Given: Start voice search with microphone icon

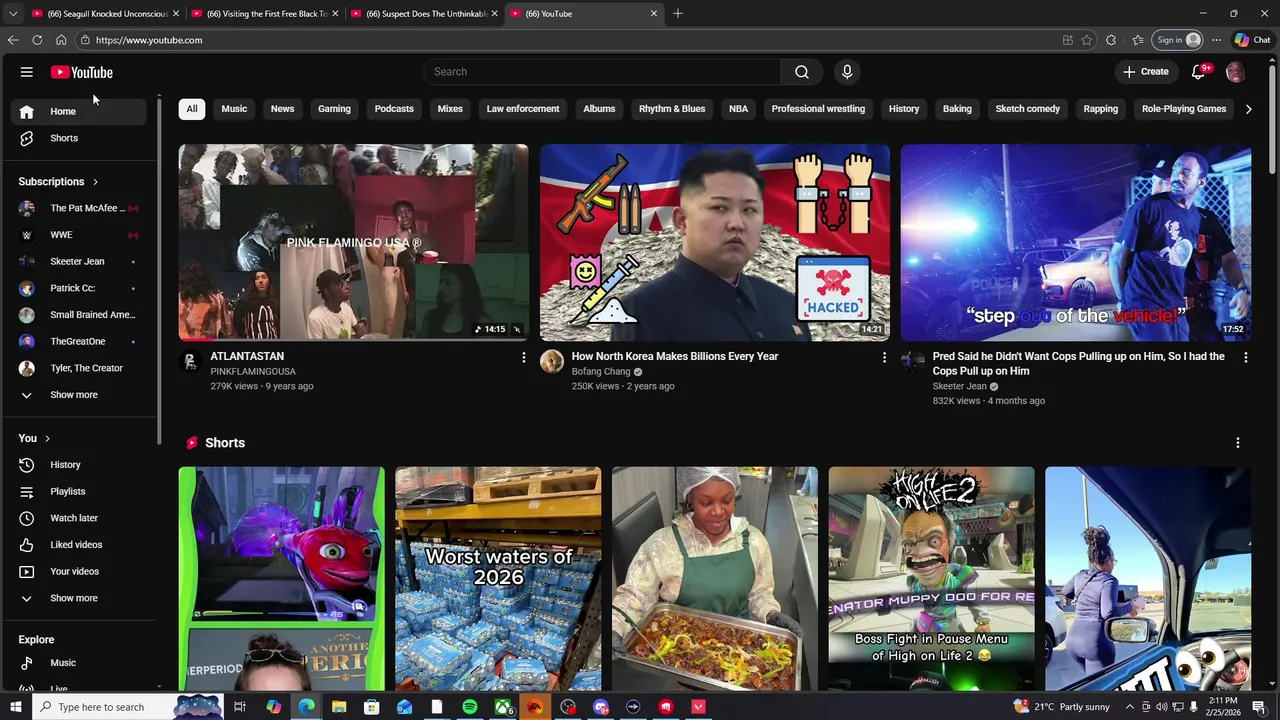Looking at the screenshot, I should [x=847, y=72].
